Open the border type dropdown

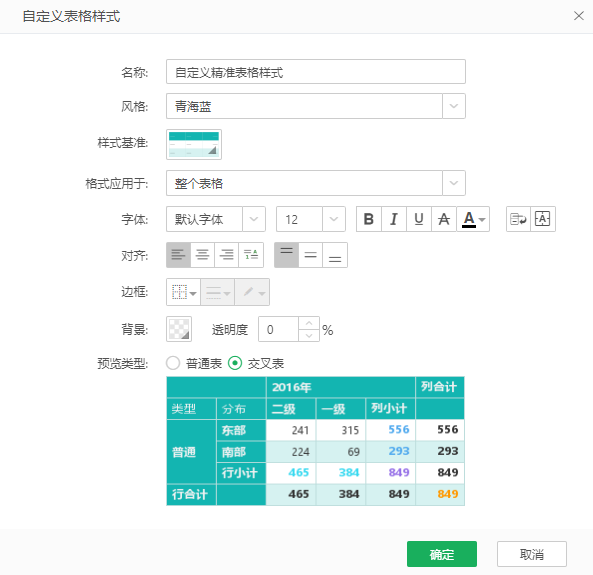[x=183, y=292]
